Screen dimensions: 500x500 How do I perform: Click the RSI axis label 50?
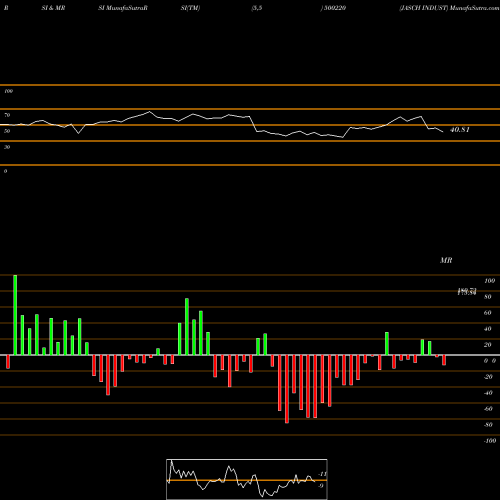click(7, 131)
